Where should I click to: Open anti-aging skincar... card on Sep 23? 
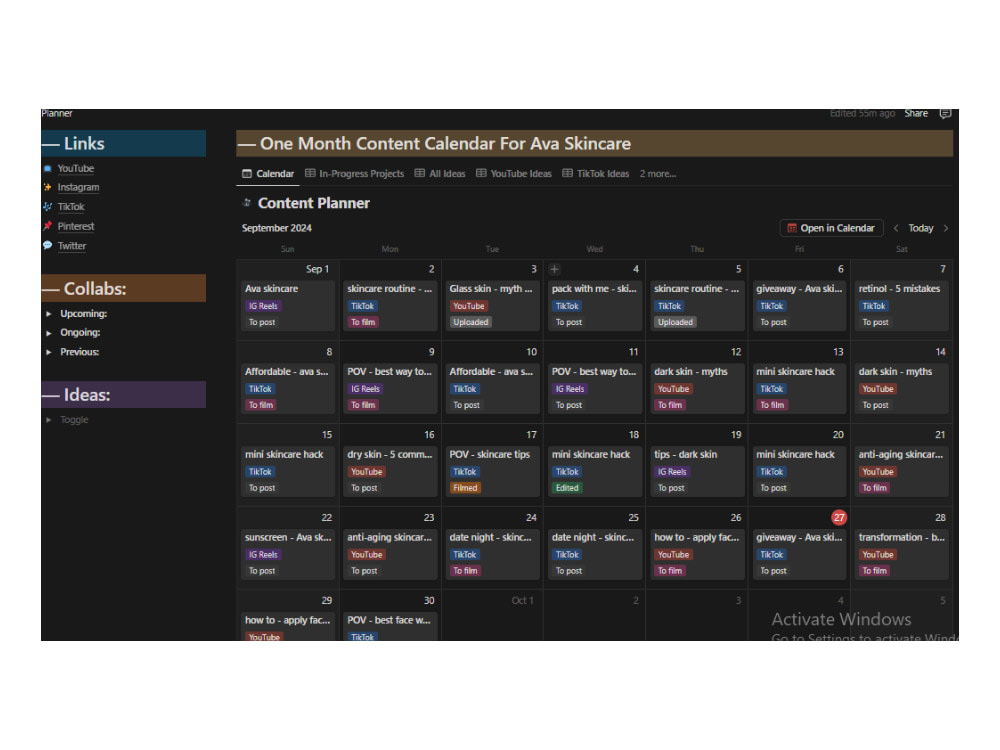tap(390, 554)
